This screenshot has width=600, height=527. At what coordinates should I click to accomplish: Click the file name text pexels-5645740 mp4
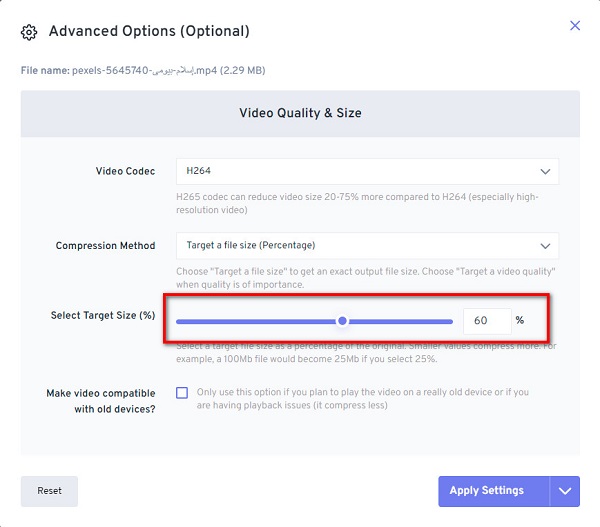coord(143,70)
